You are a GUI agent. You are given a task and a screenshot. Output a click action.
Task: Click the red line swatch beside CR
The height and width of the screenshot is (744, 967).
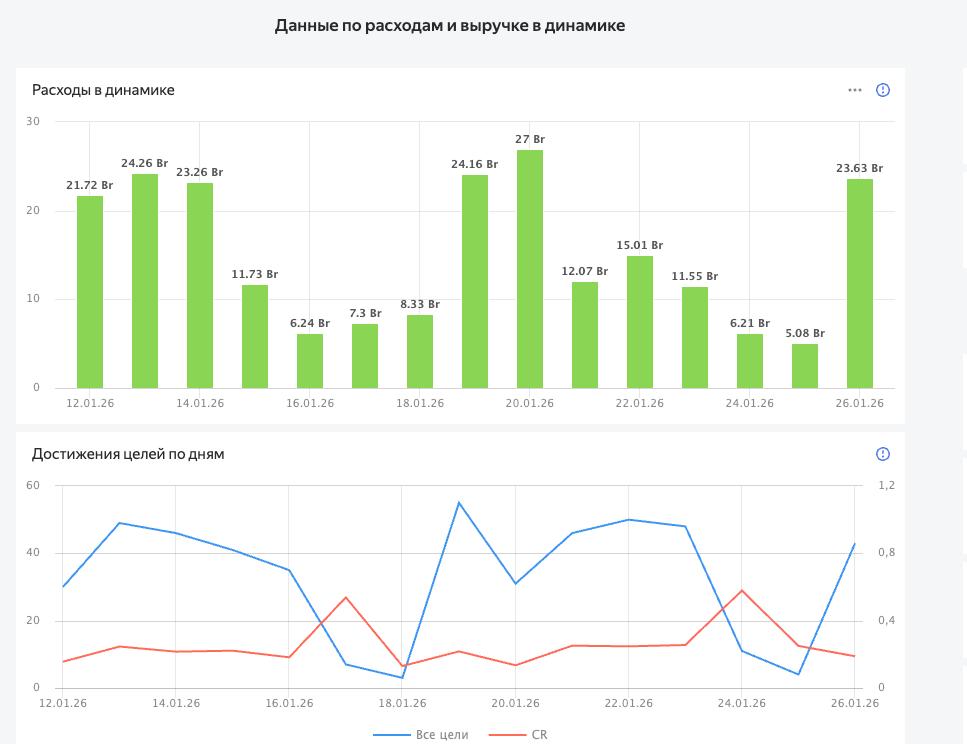[506, 735]
